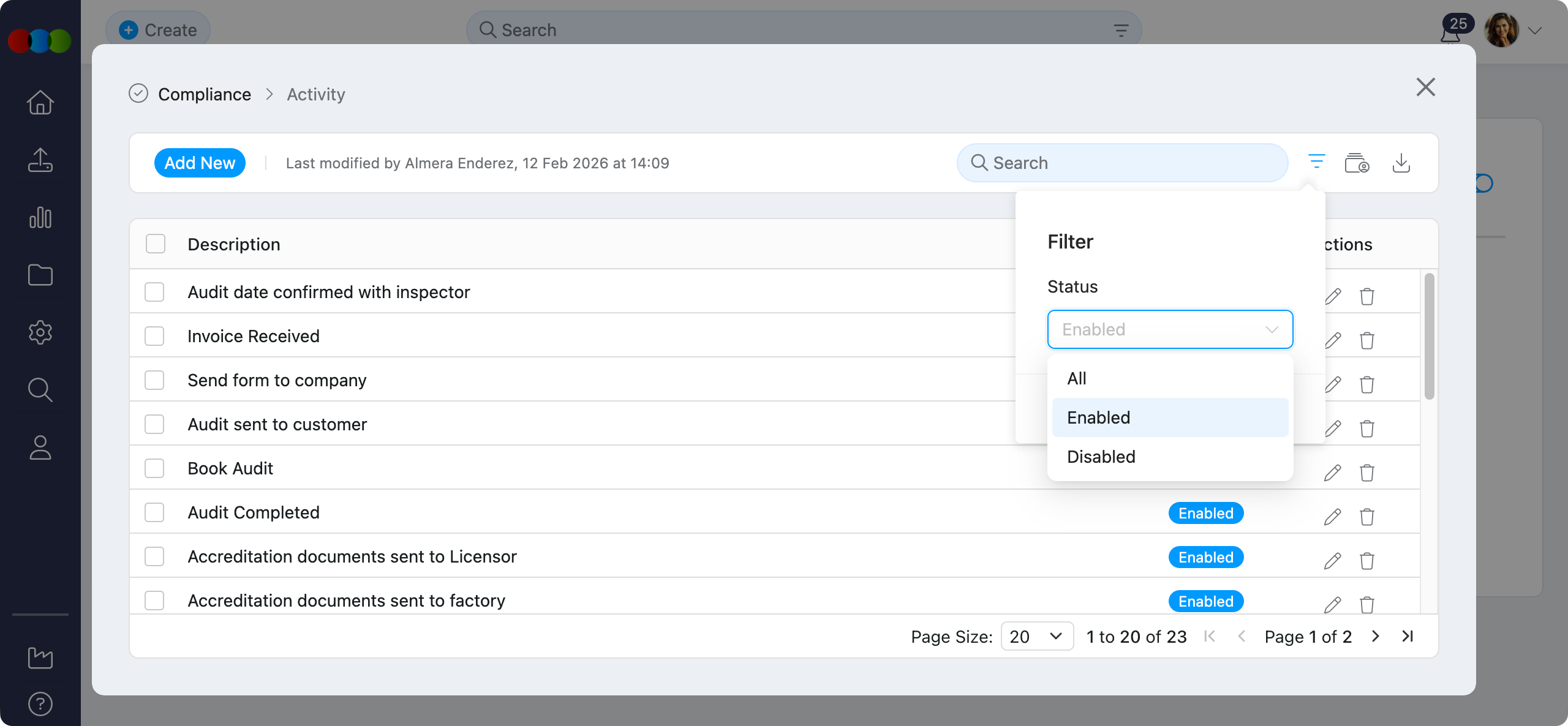Screen dimensions: 1568x726
Task: Go to the next page arrow
Action: 1375,636
